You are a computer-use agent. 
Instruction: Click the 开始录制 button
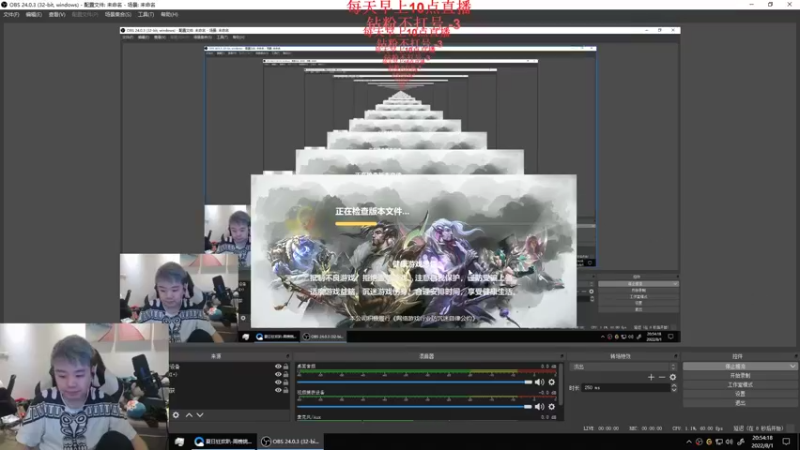tap(740, 376)
